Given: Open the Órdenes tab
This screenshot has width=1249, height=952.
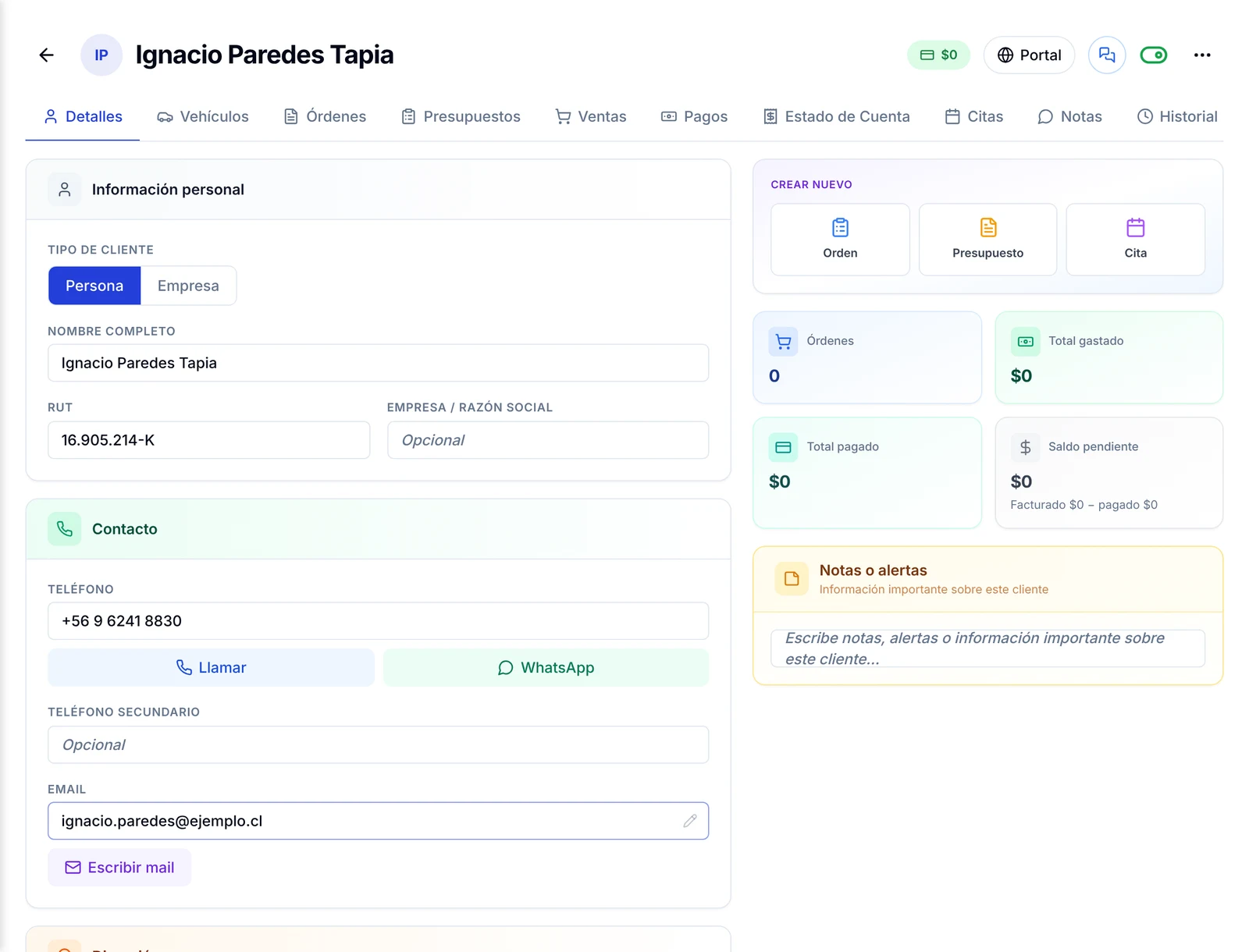Looking at the screenshot, I should coord(325,116).
